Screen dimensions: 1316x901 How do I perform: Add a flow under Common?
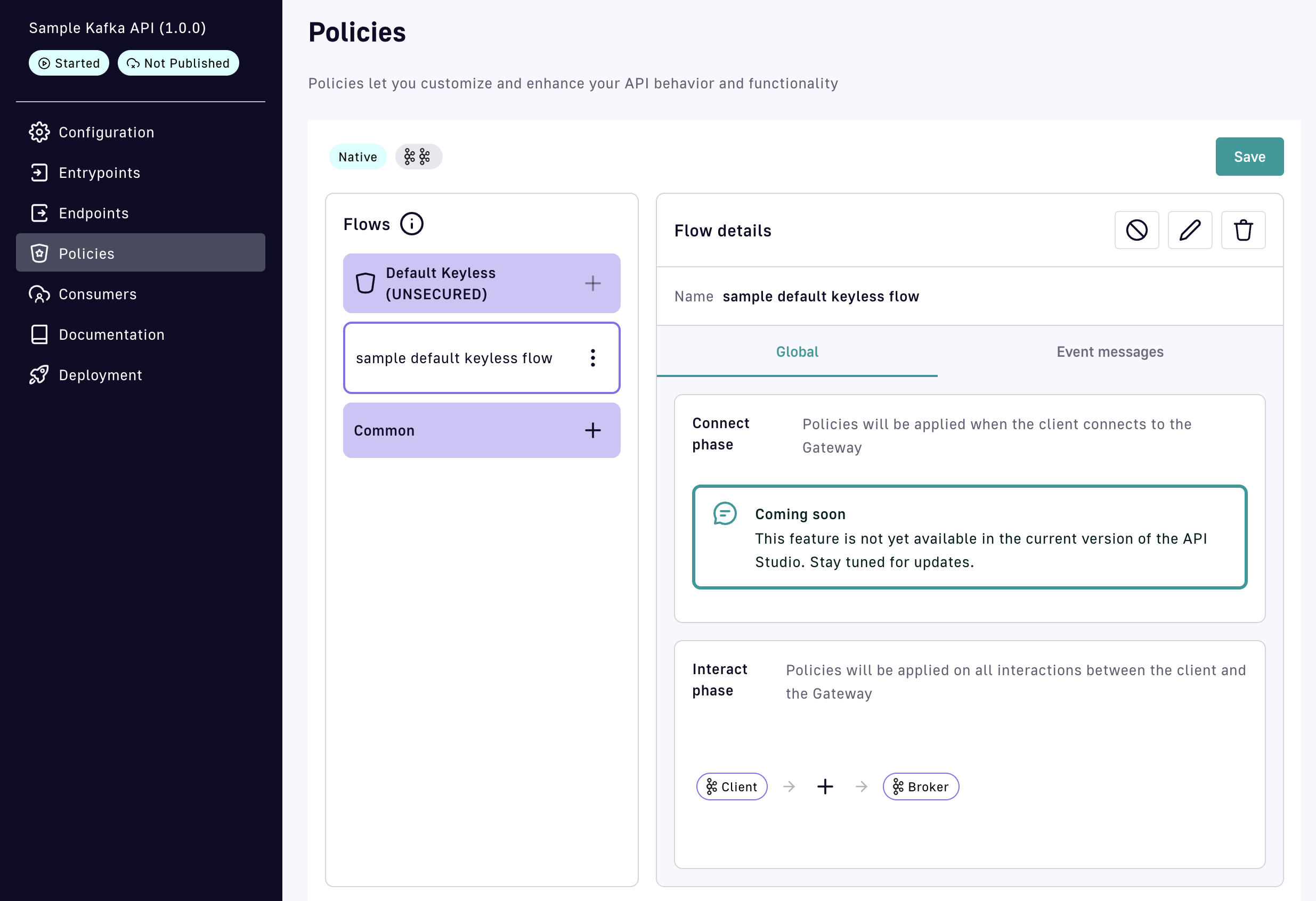pos(592,431)
